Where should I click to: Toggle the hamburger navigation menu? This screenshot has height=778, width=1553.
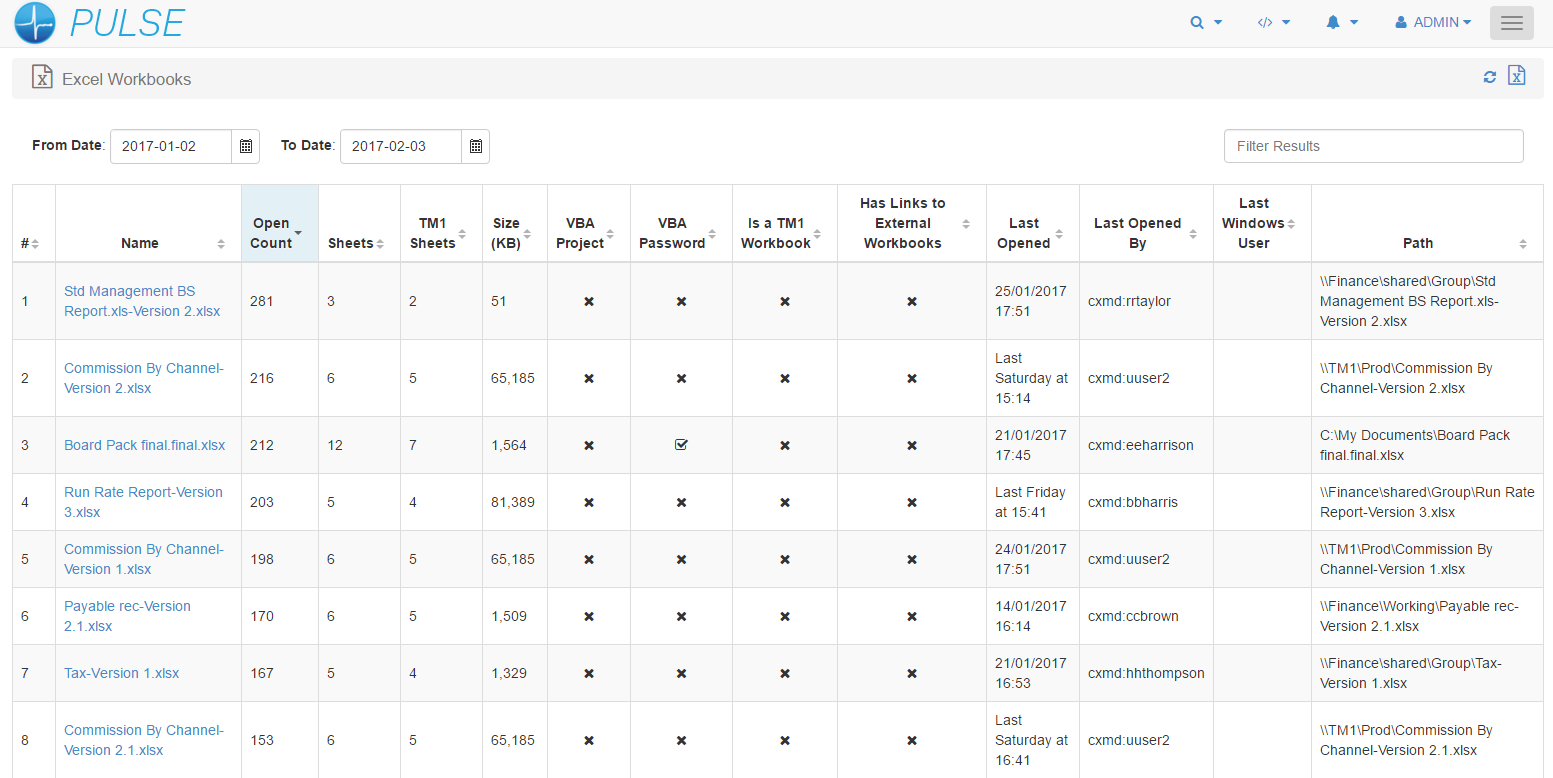1511,23
